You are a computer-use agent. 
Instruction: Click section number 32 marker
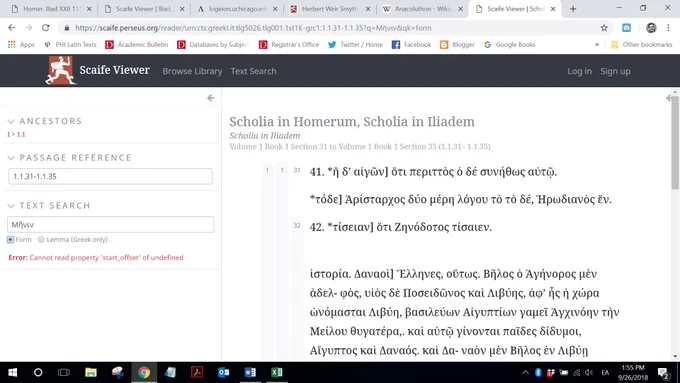(x=297, y=226)
